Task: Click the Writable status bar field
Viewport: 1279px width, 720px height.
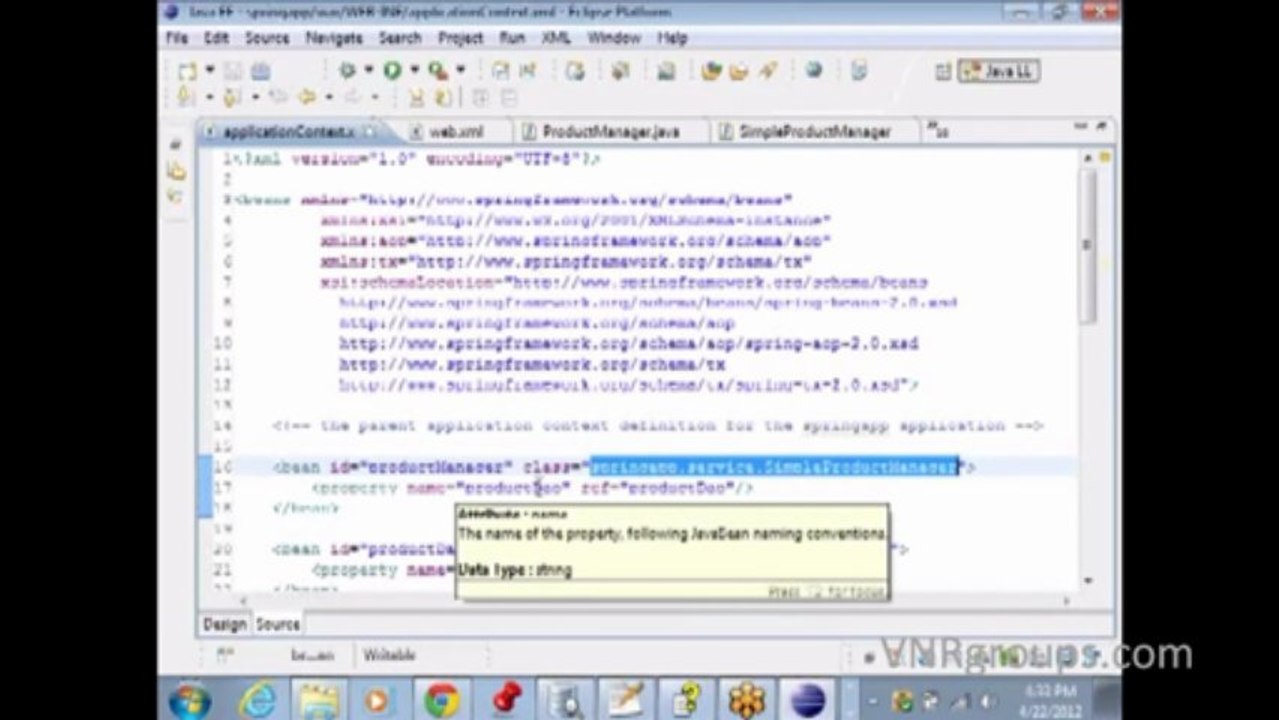Action: [x=389, y=656]
